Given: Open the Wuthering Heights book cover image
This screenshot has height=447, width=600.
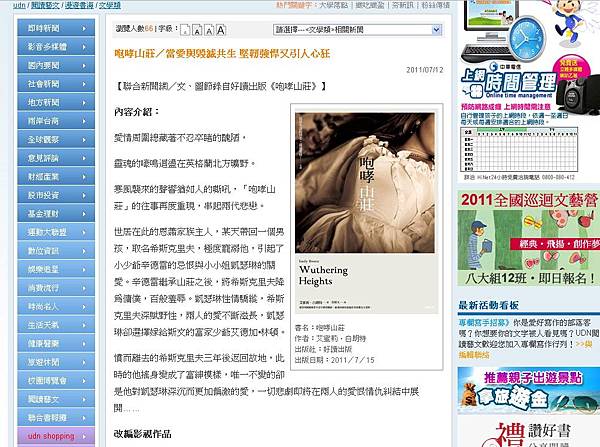Looking at the screenshot, I should (366, 212).
